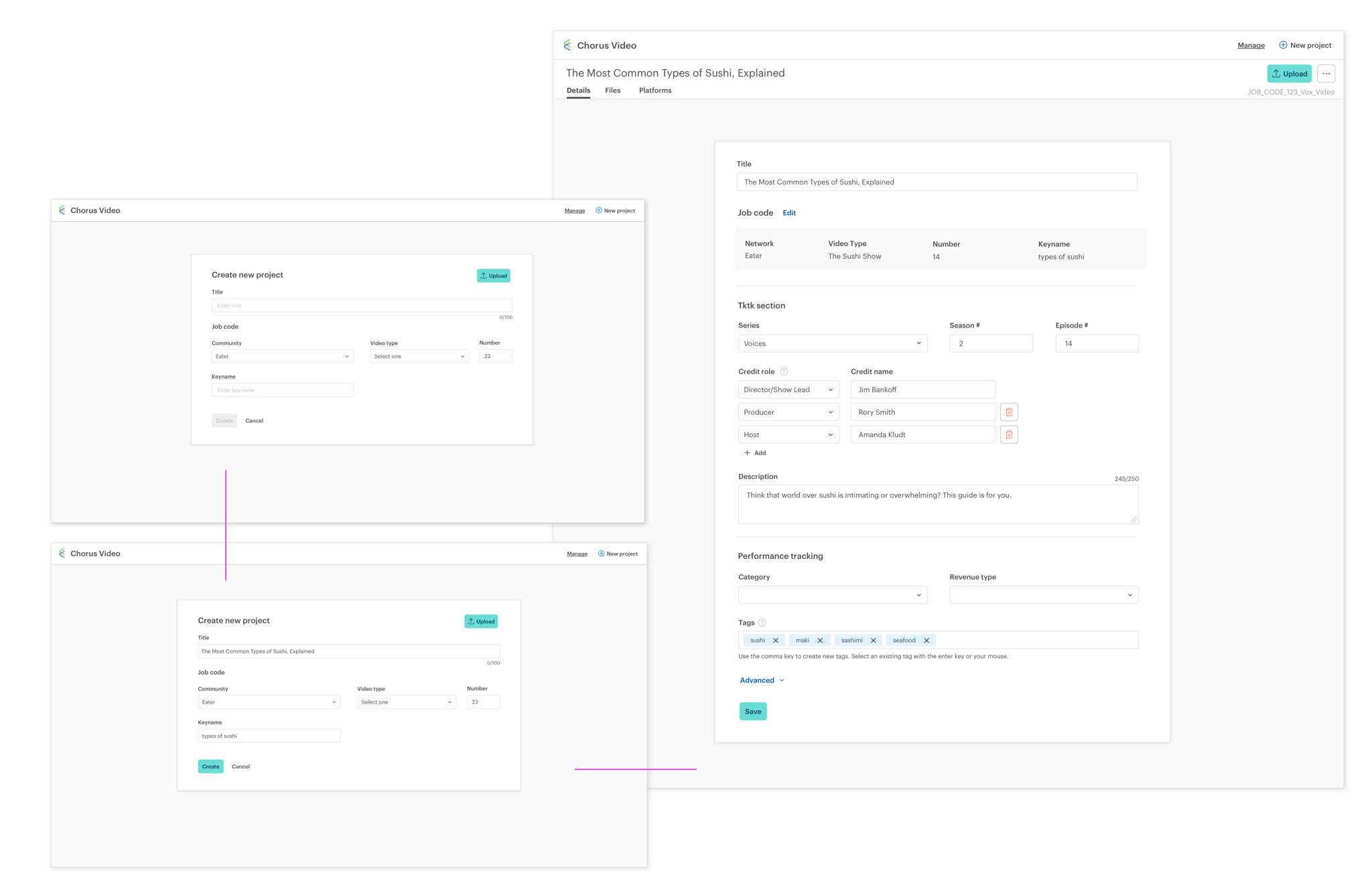The image size is (1372, 894).
Task: Open the Series dropdown showing Voices
Action: pyautogui.click(x=833, y=344)
